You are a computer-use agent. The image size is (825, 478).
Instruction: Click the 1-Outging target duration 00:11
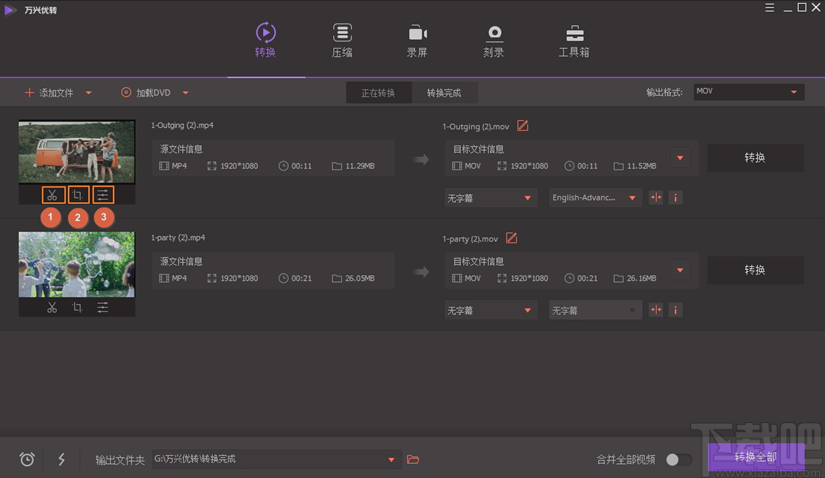click(x=587, y=166)
